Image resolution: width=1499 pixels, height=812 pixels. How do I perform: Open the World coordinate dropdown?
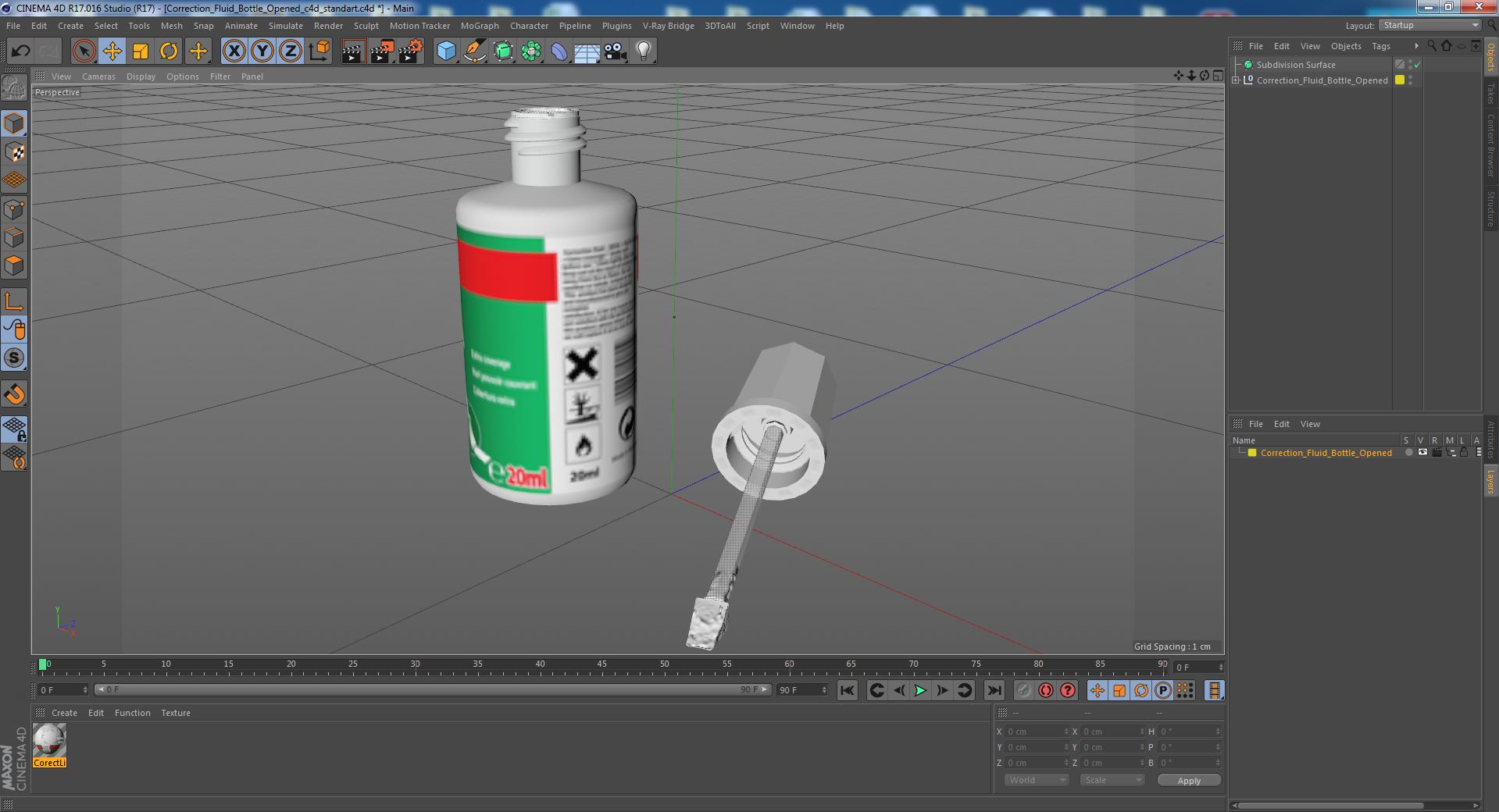point(1036,780)
